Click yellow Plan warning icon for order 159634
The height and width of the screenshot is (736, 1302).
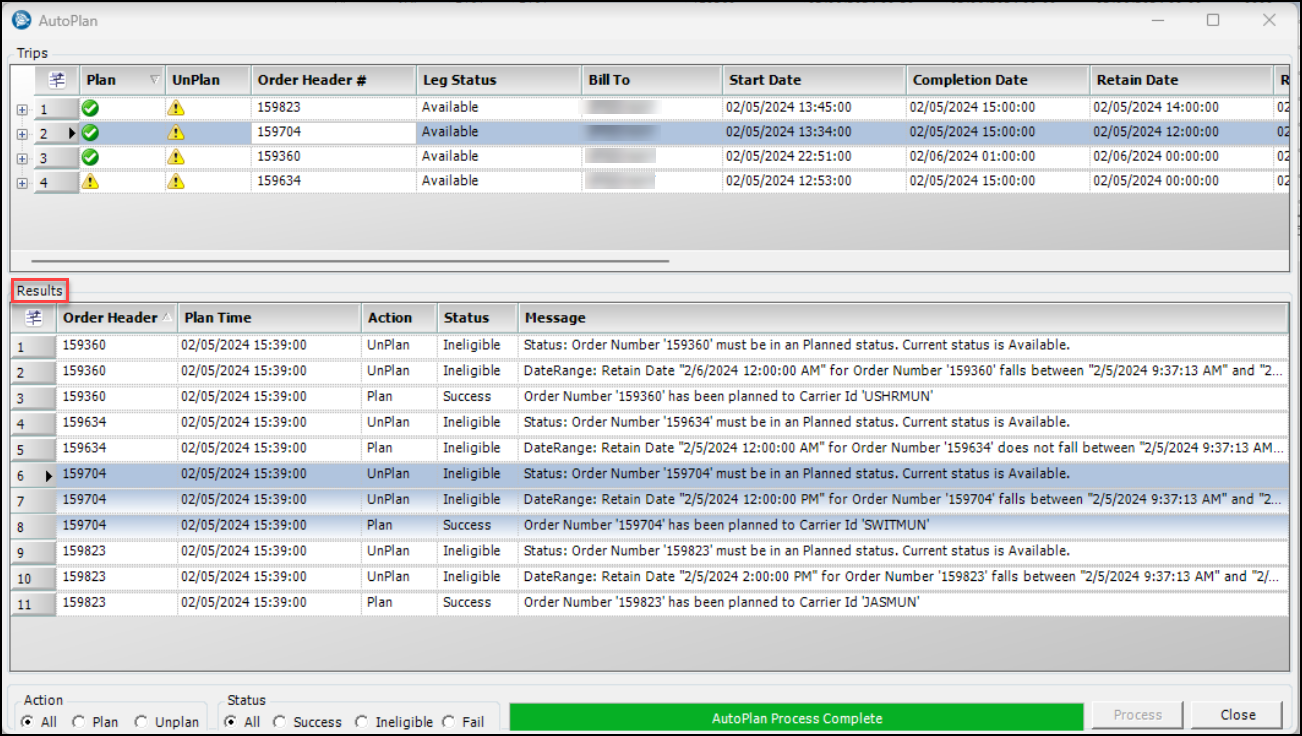[90, 181]
